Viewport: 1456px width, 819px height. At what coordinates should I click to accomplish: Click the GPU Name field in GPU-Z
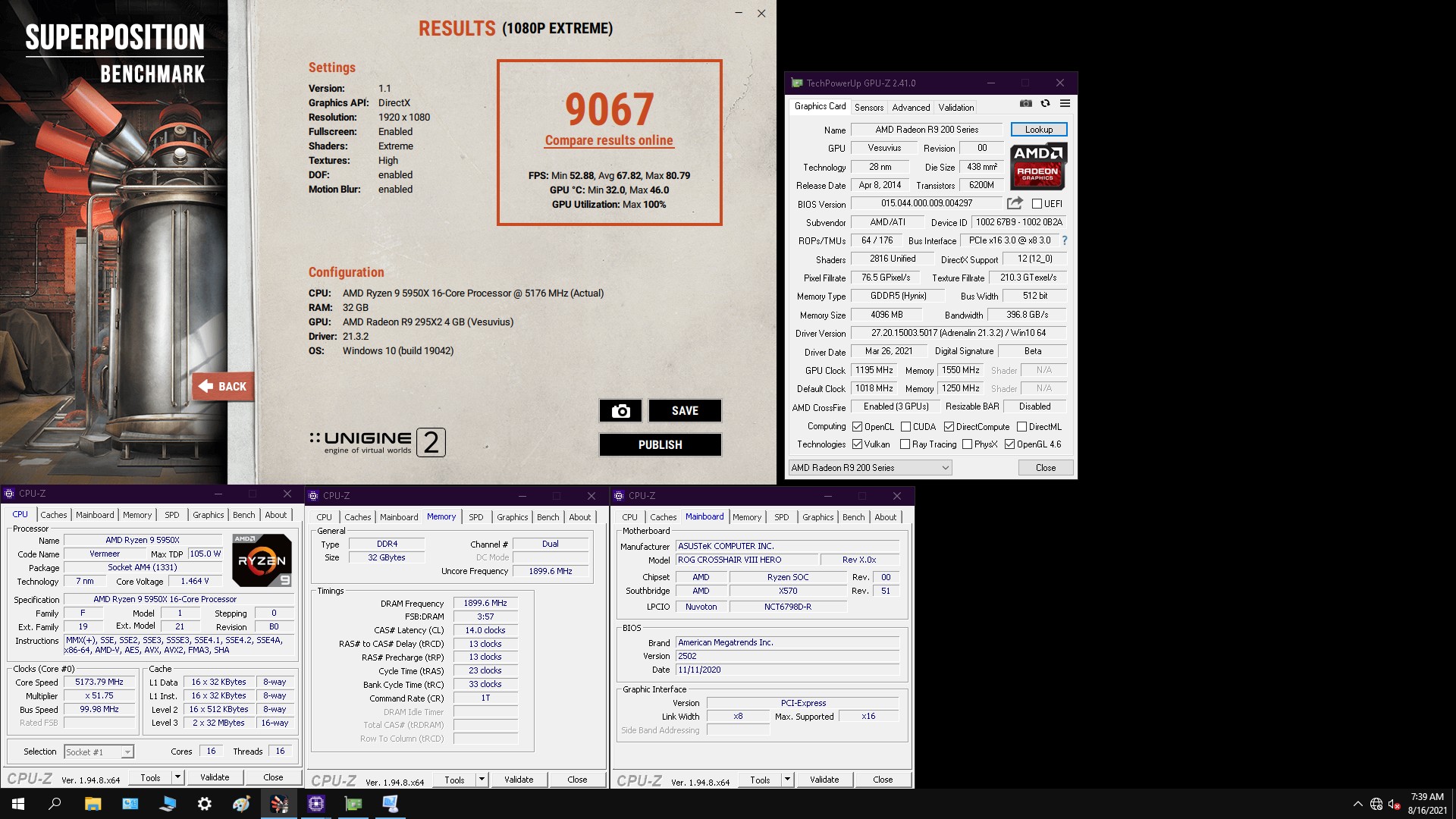click(x=927, y=130)
